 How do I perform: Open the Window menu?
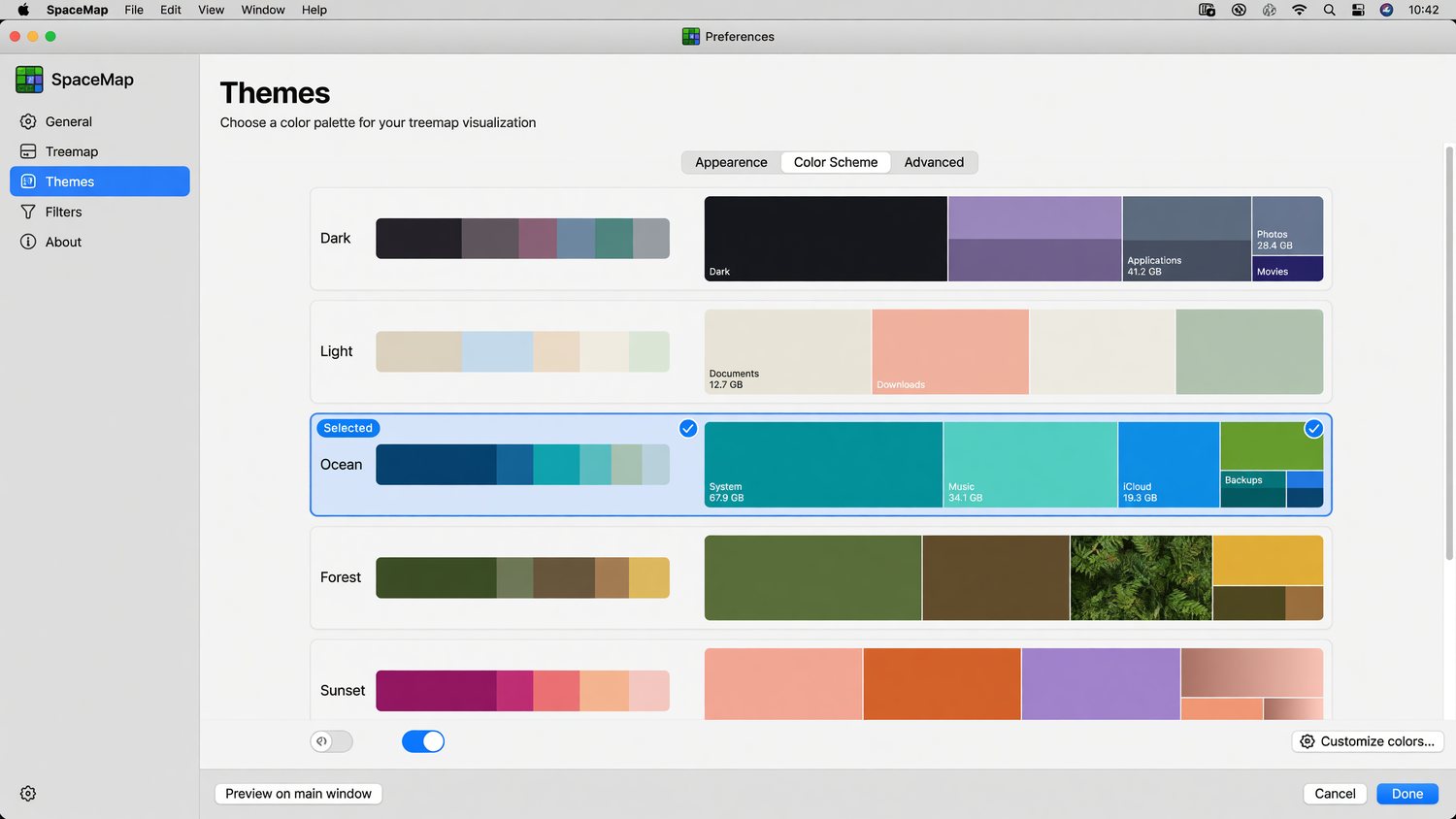tap(263, 10)
